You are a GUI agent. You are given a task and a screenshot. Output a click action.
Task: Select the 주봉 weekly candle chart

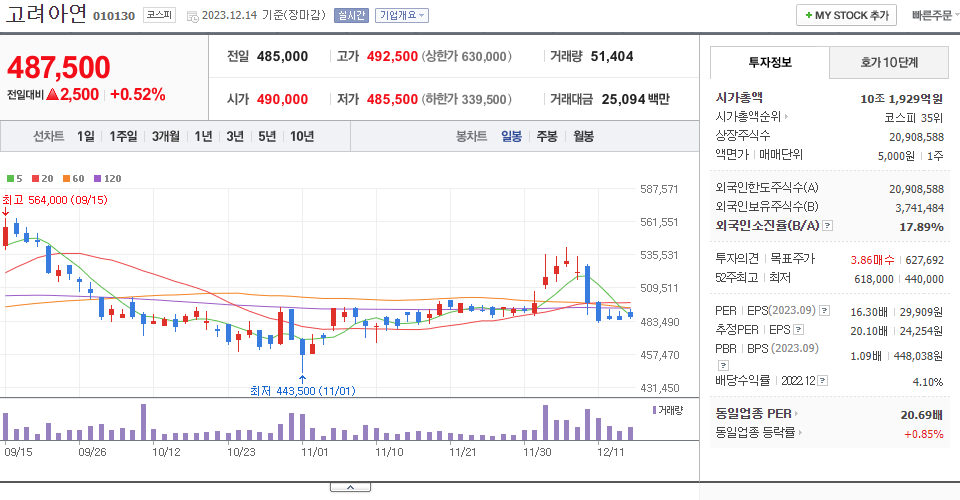click(x=547, y=136)
